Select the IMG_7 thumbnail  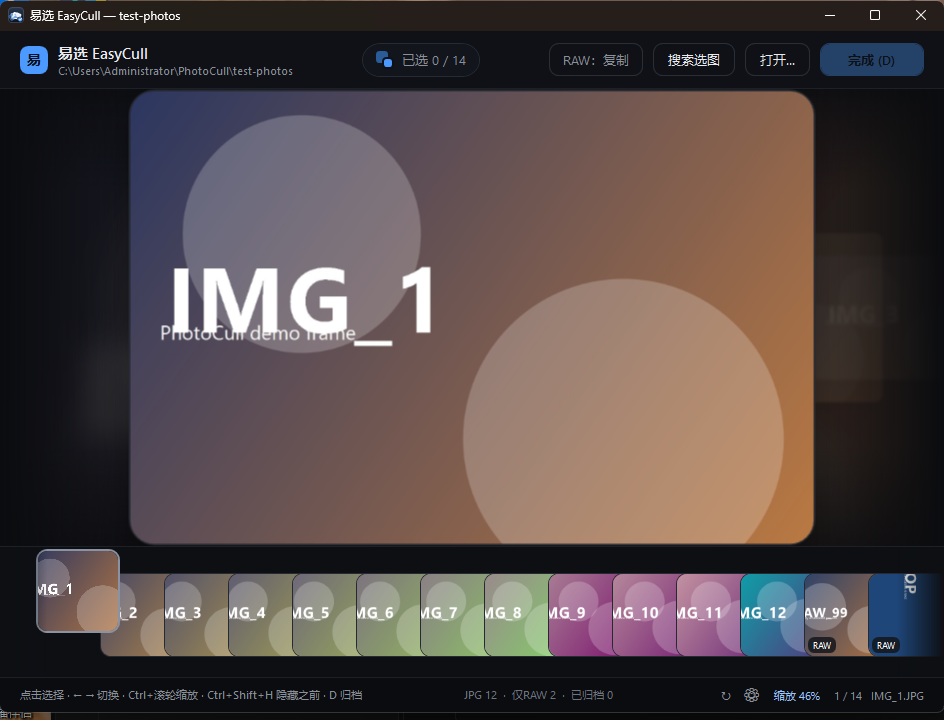(452, 615)
